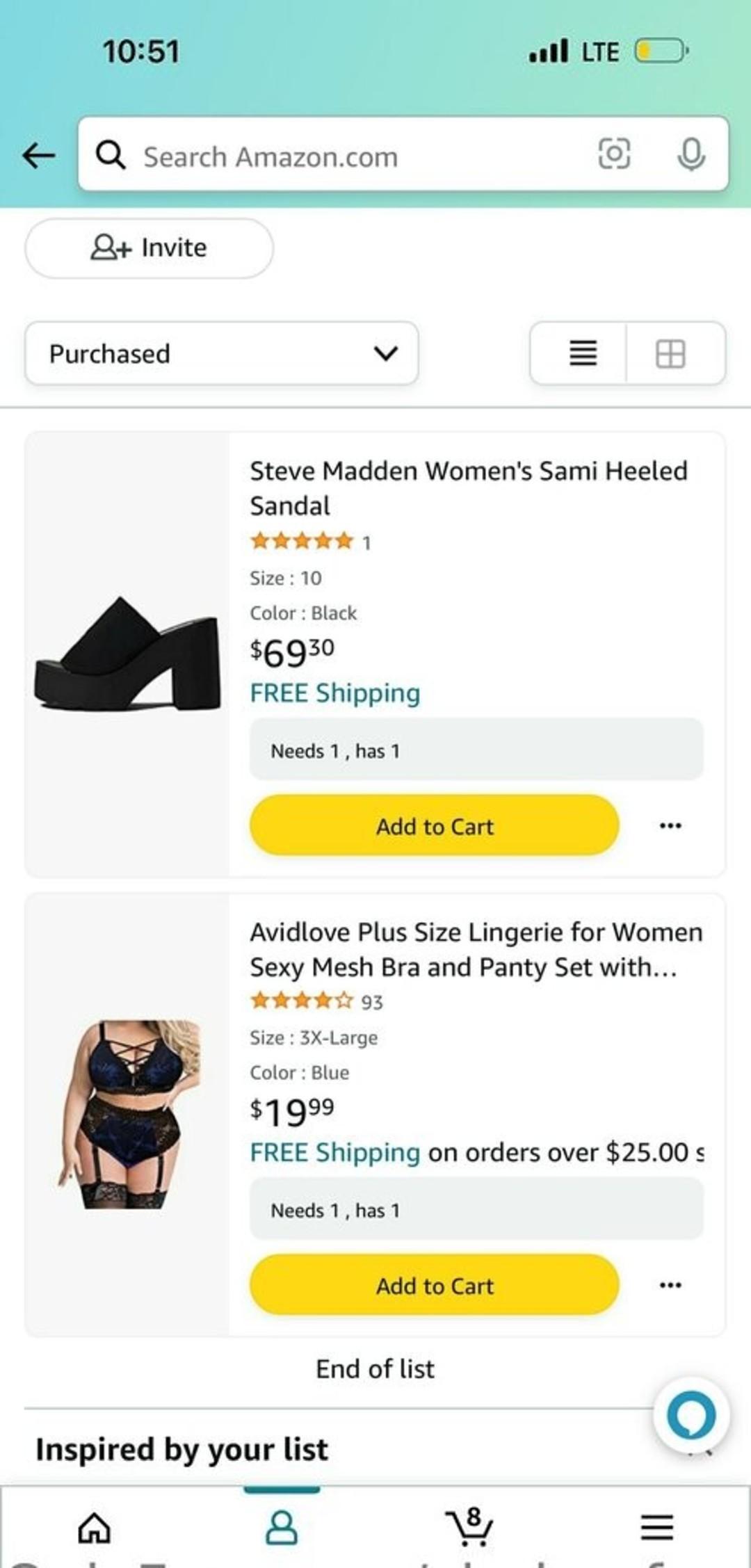Screen dimensions: 751x1568
Task: Open Steve Madden Sami Heeled Sandal title
Action: [468, 487]
